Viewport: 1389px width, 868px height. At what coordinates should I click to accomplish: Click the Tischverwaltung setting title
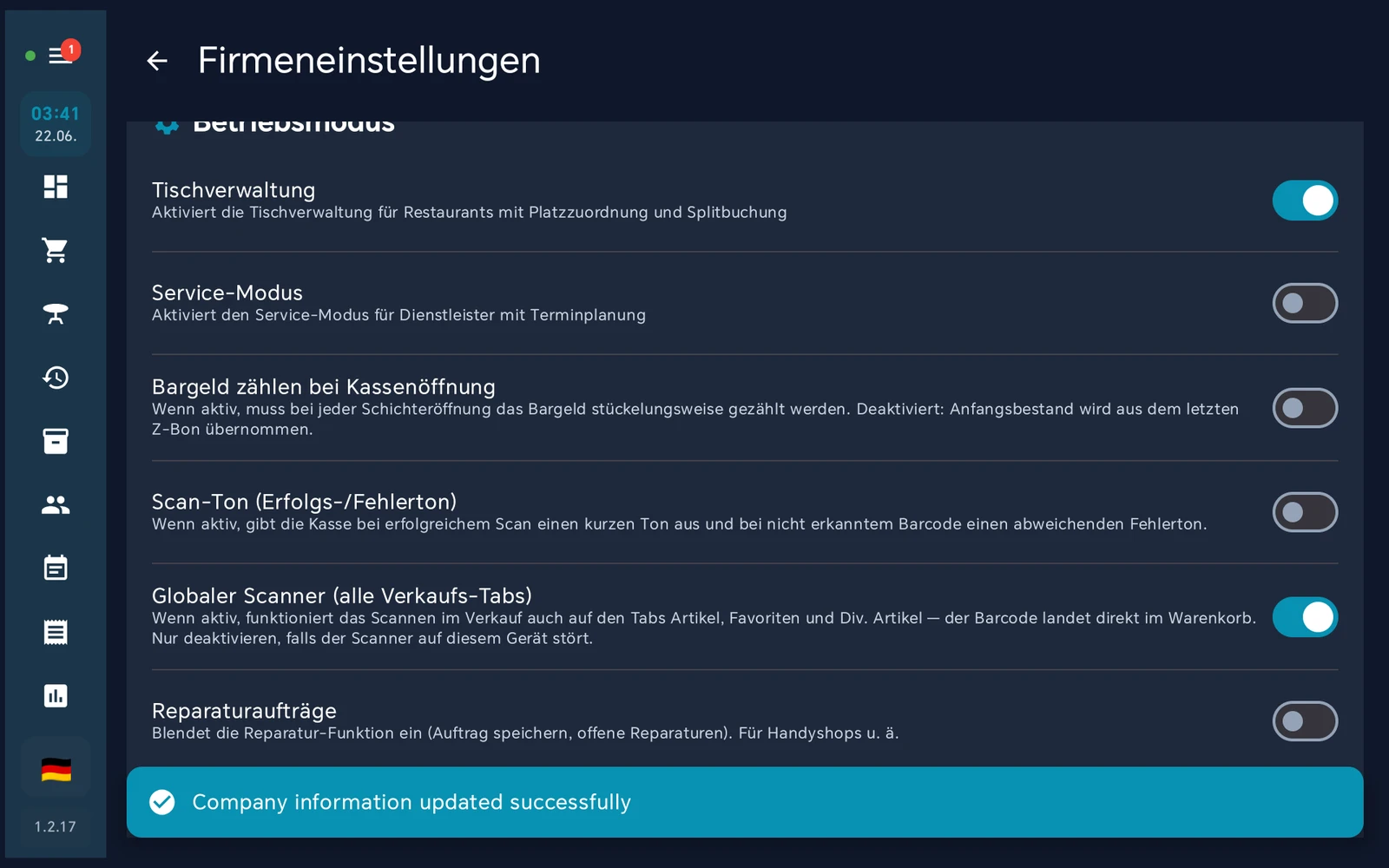click(234, 190)
